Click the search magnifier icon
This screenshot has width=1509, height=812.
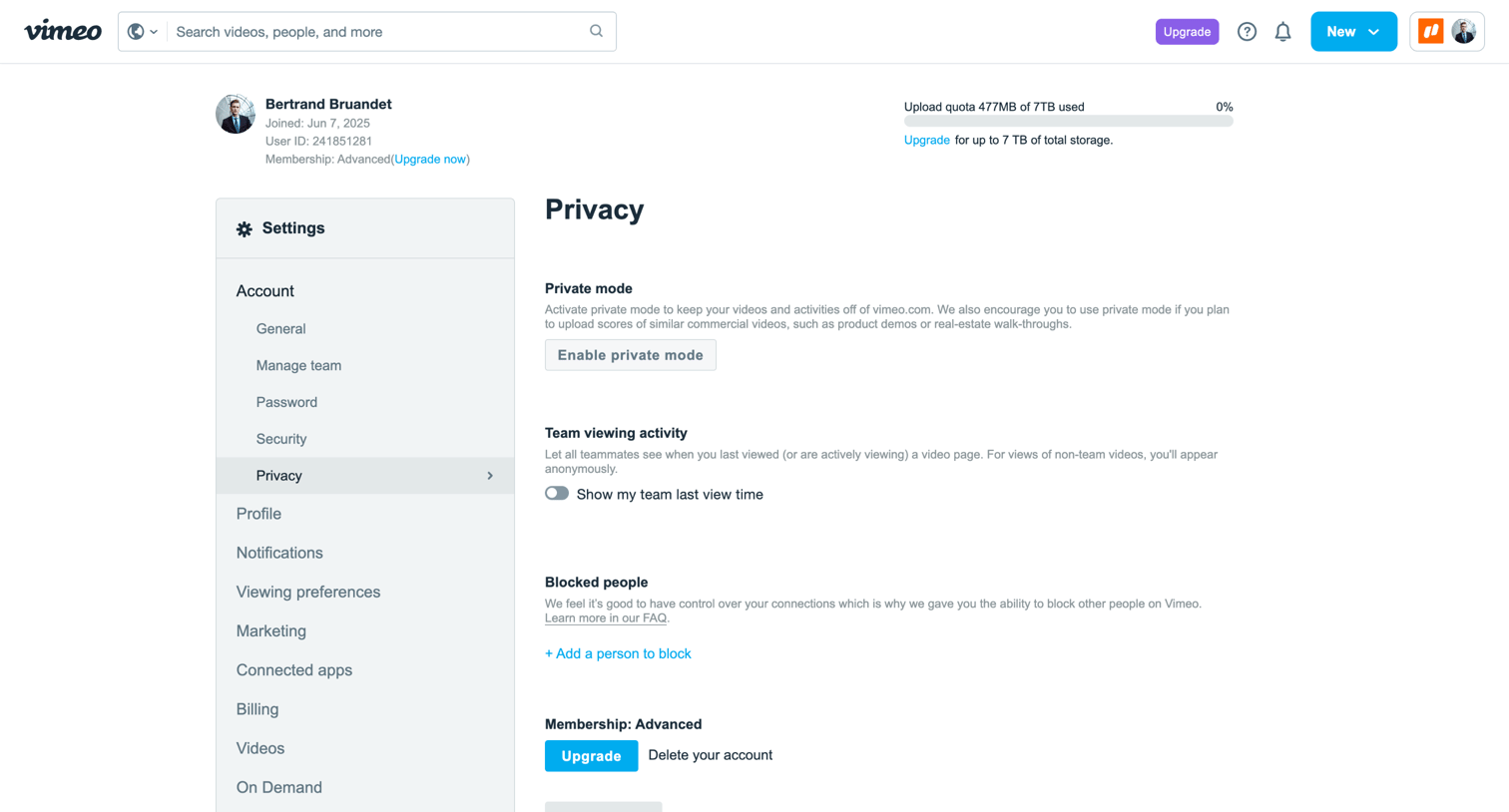tap(596, 31)
